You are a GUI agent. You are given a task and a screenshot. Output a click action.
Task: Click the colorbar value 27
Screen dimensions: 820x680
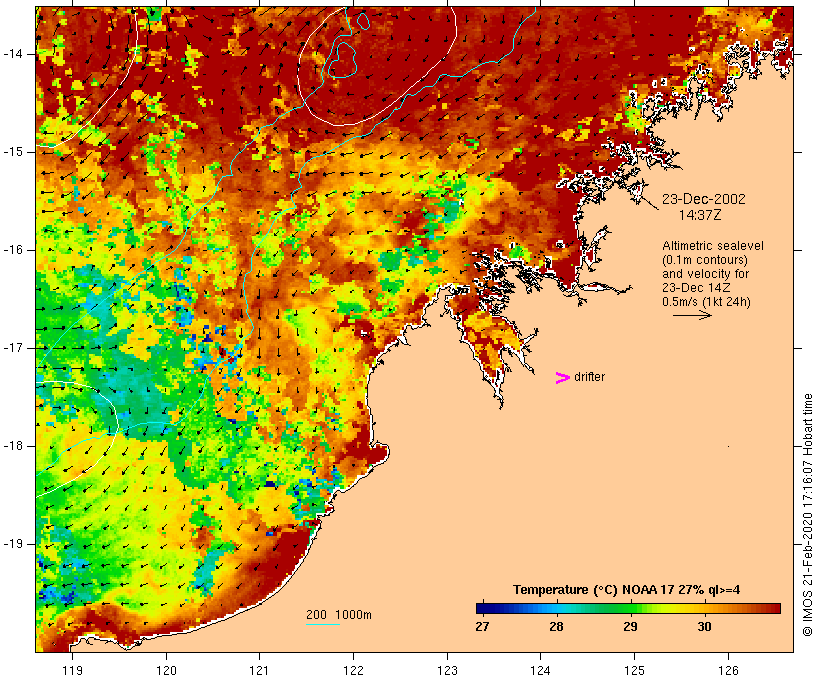coord(482,626)
